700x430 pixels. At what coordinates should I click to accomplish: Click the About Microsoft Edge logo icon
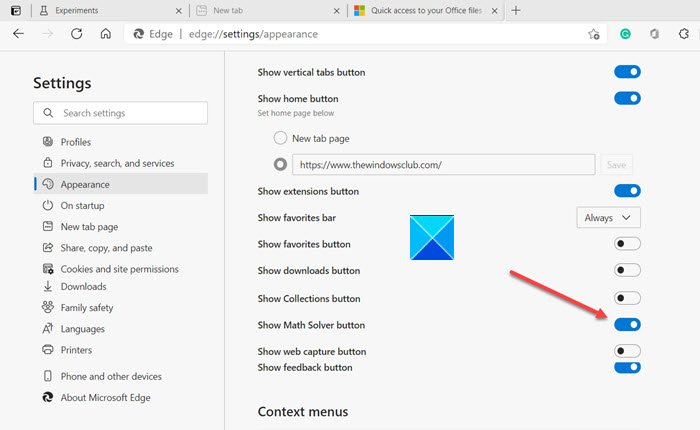48,397
